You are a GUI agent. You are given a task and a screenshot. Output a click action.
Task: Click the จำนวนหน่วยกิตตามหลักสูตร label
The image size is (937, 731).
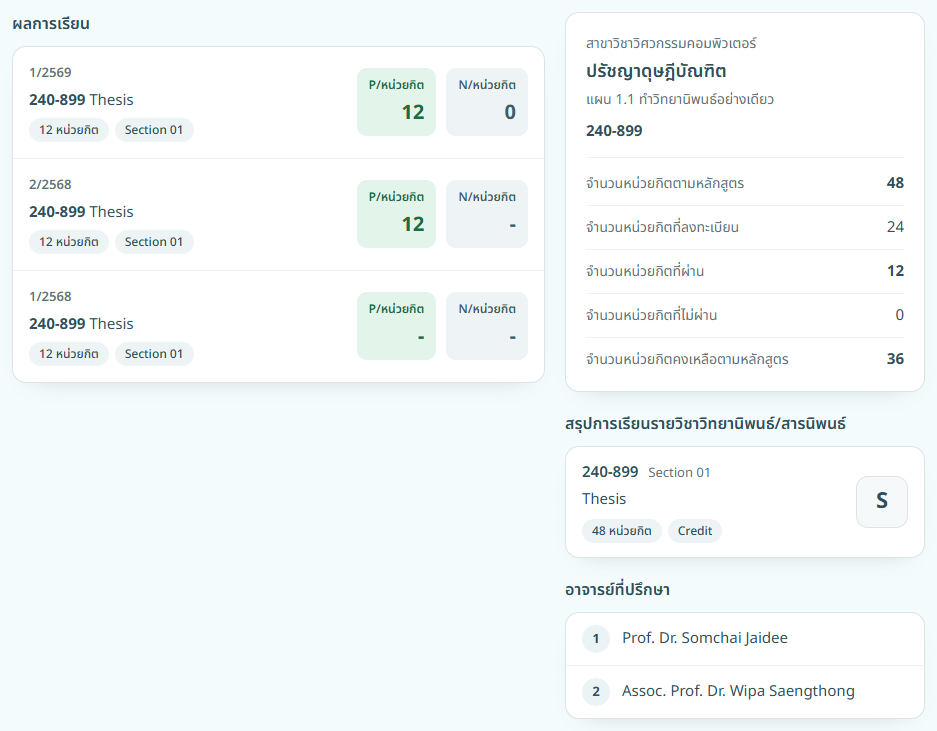pos(665,183)
